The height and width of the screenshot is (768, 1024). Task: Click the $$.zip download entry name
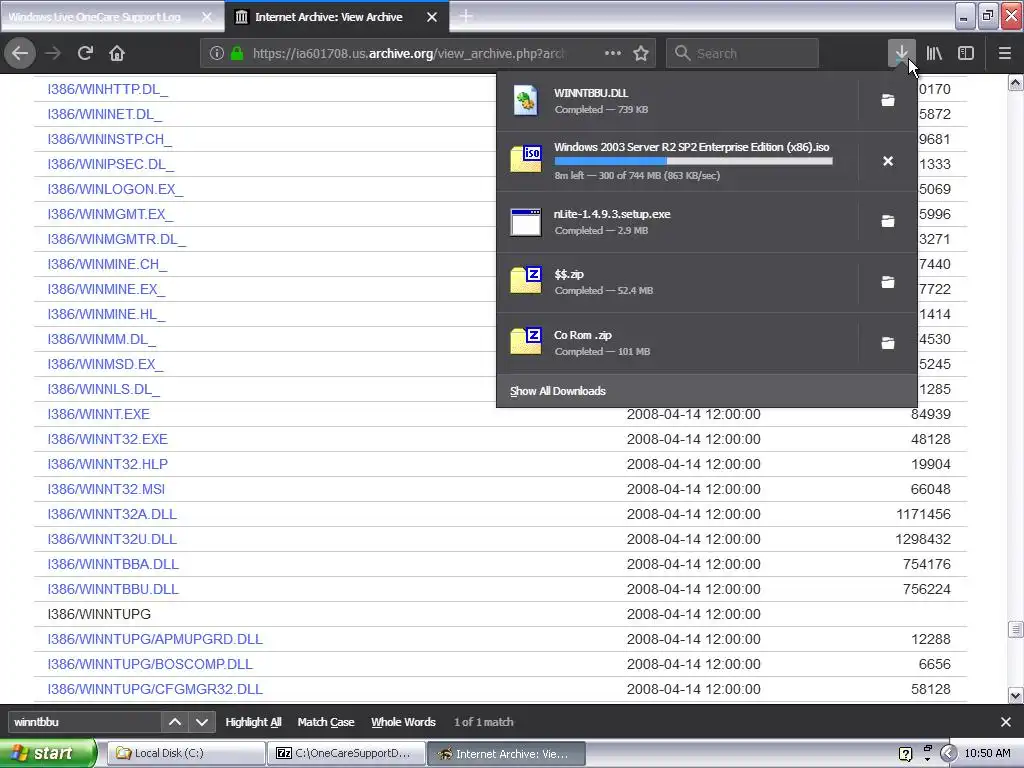pos(569,274)
